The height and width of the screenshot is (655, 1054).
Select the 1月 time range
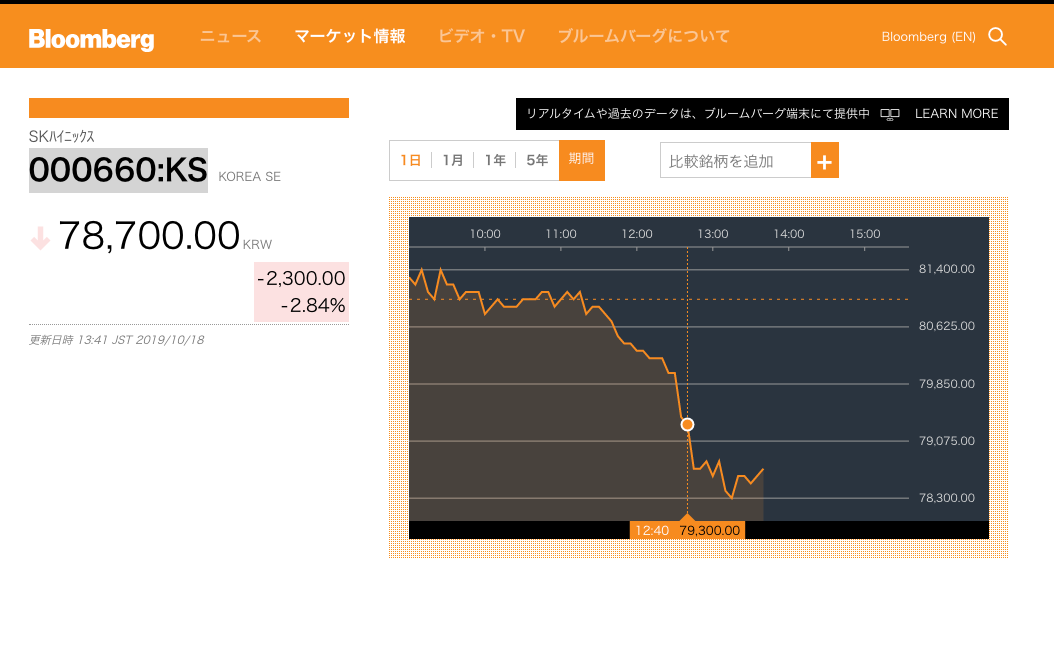click(453, 160)
